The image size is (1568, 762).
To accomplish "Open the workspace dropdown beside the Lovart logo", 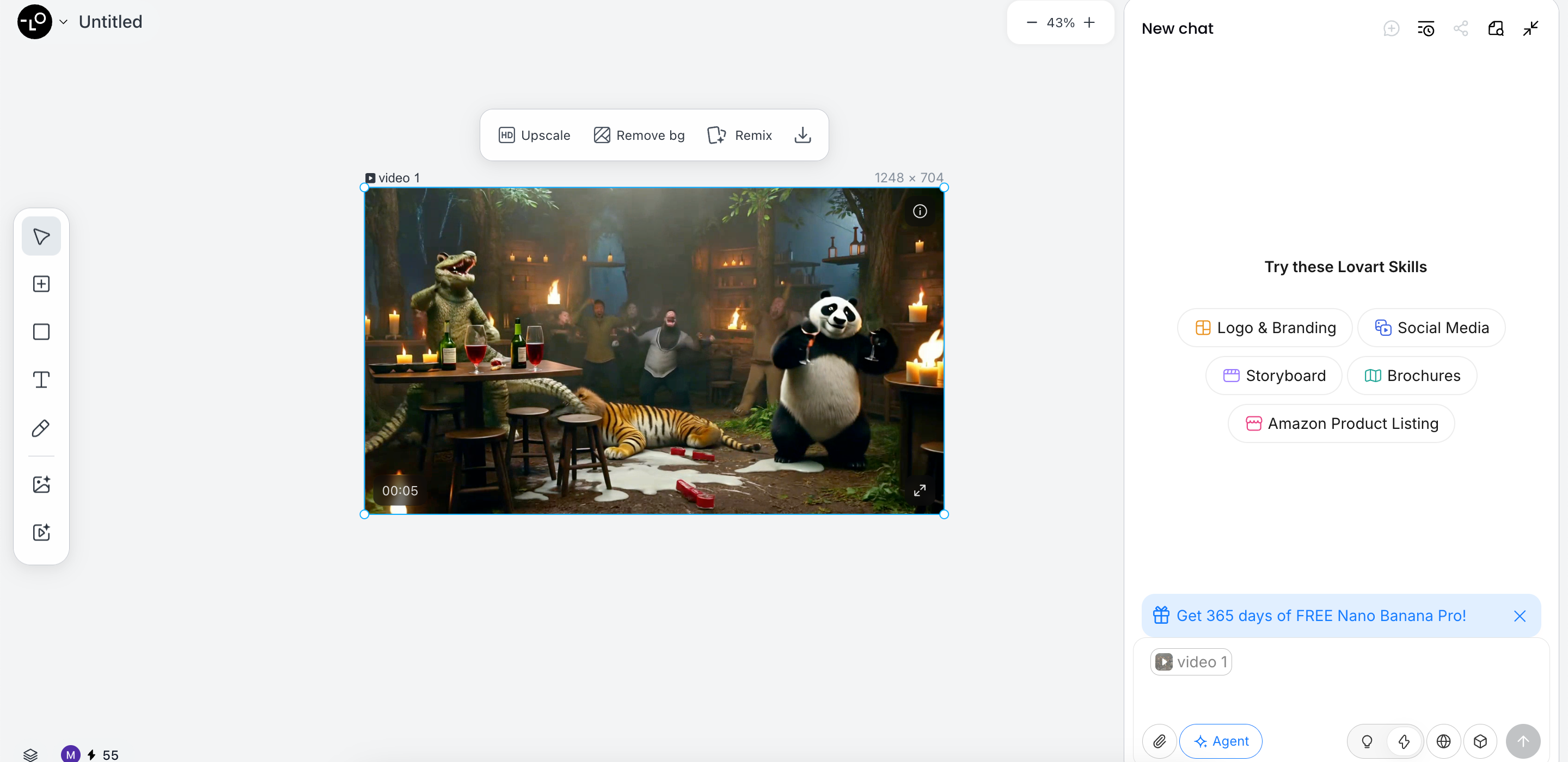I will coord(63,22).
